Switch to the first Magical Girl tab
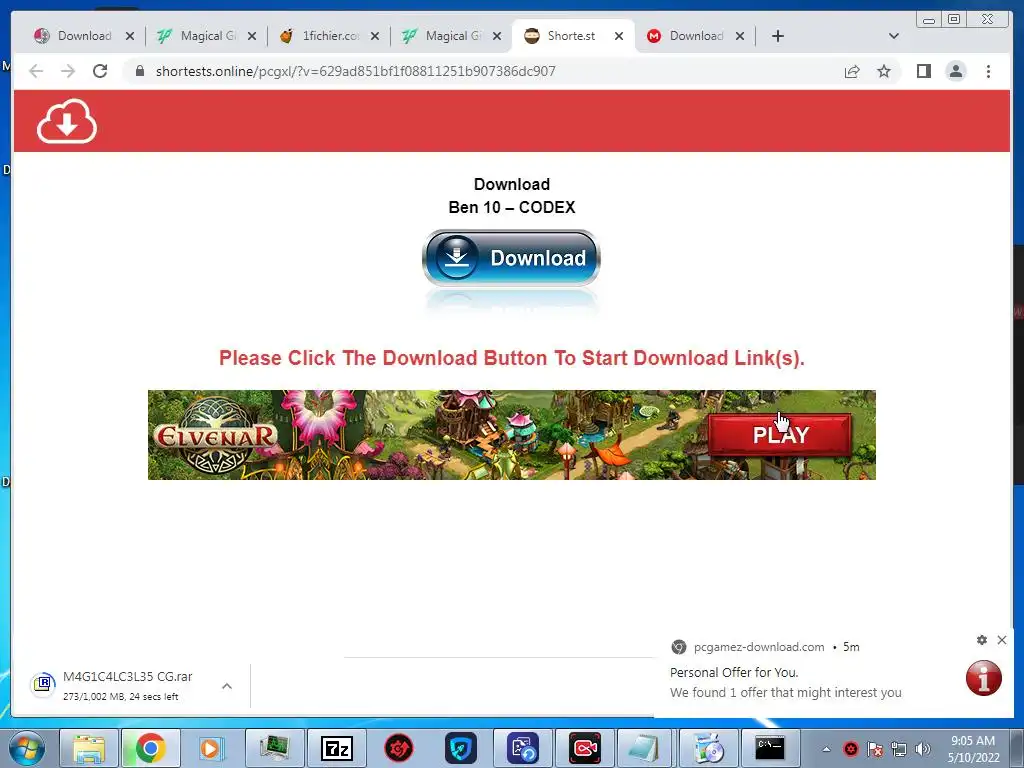The height and width of the screenshot is (768, 1024). [208, 36]
